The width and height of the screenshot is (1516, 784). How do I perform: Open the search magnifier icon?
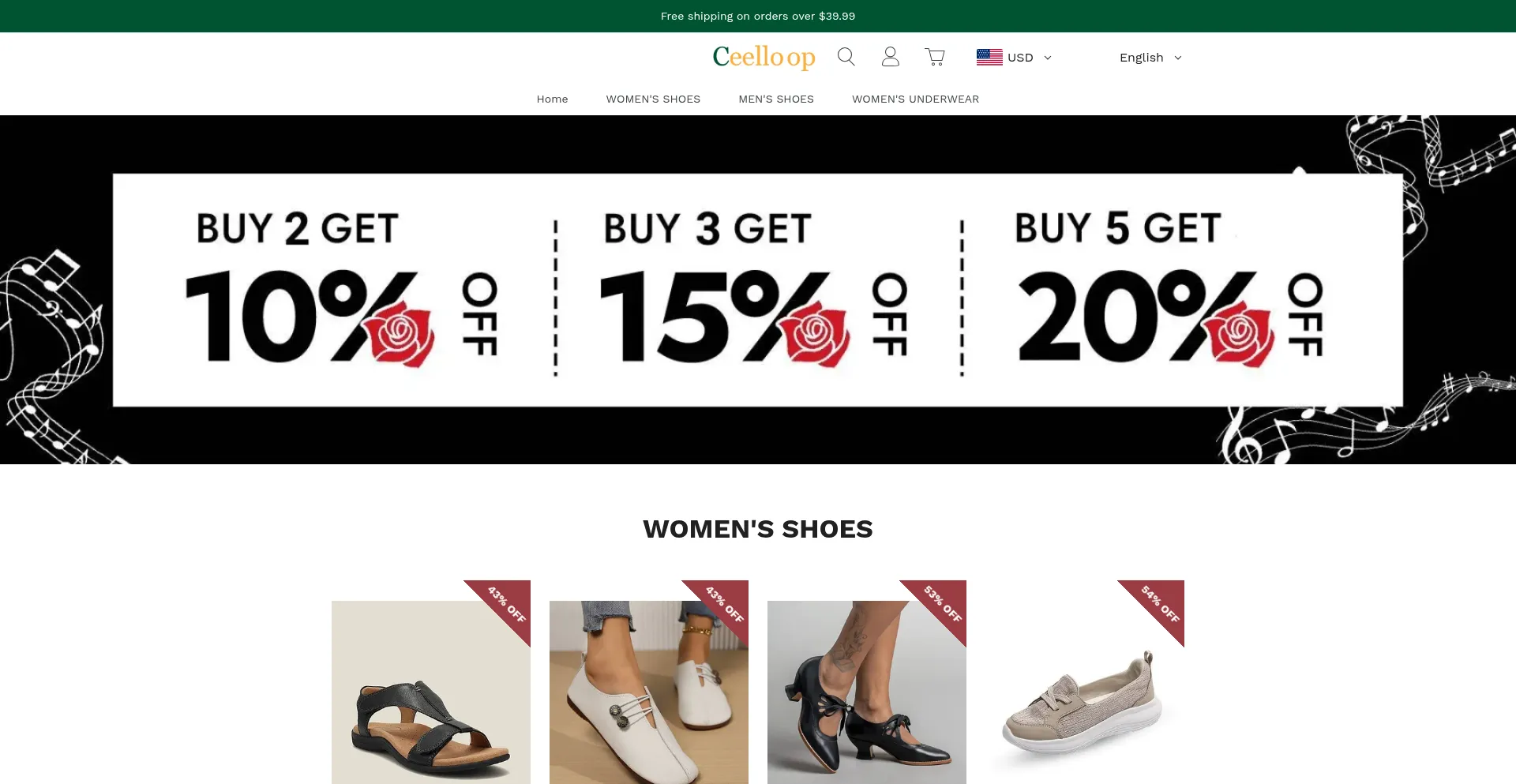(x=846, y=57)
